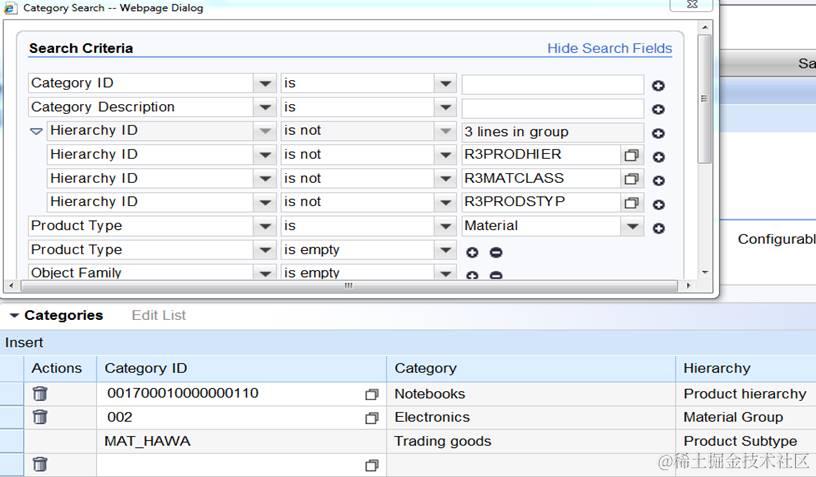Add a row after the Product Type is empty criterion
Viewport: 816px width, 477px height.
[x=472, y=252]
